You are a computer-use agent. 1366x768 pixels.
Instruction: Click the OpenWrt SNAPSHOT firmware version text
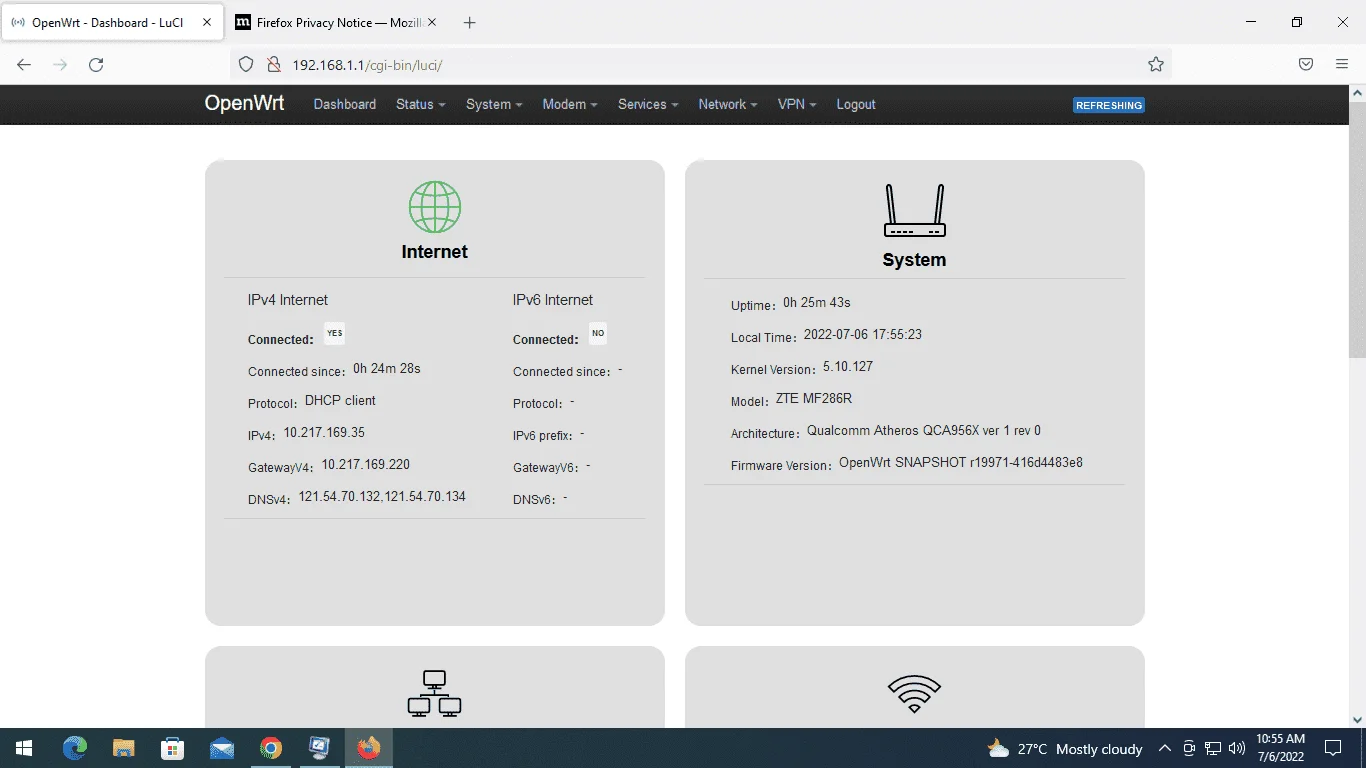(x=961, y=463)
